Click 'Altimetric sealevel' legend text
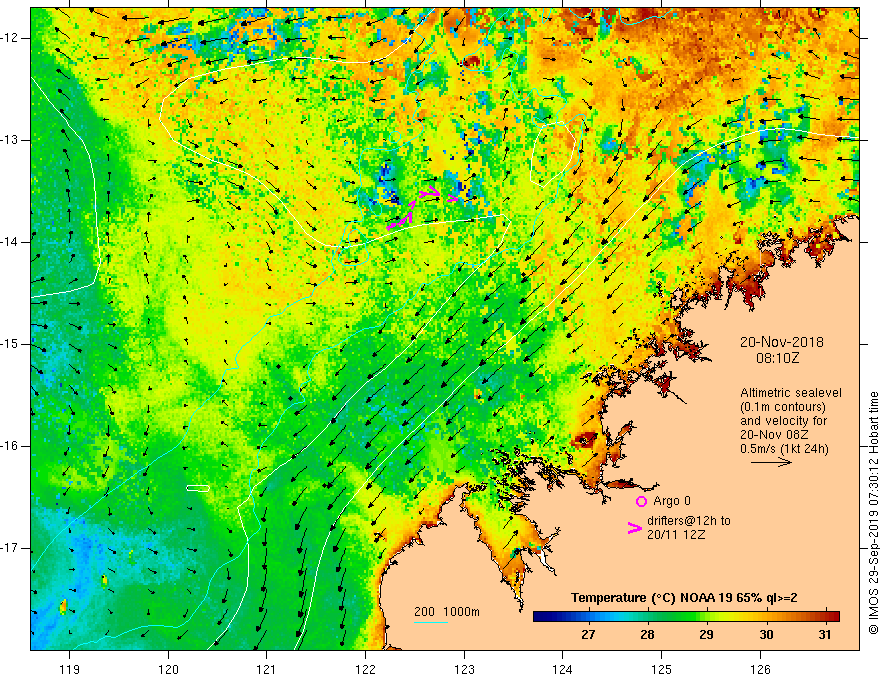The width and height of the screenshot is (880, 680). pyautogui.click(x=790, y=393)
